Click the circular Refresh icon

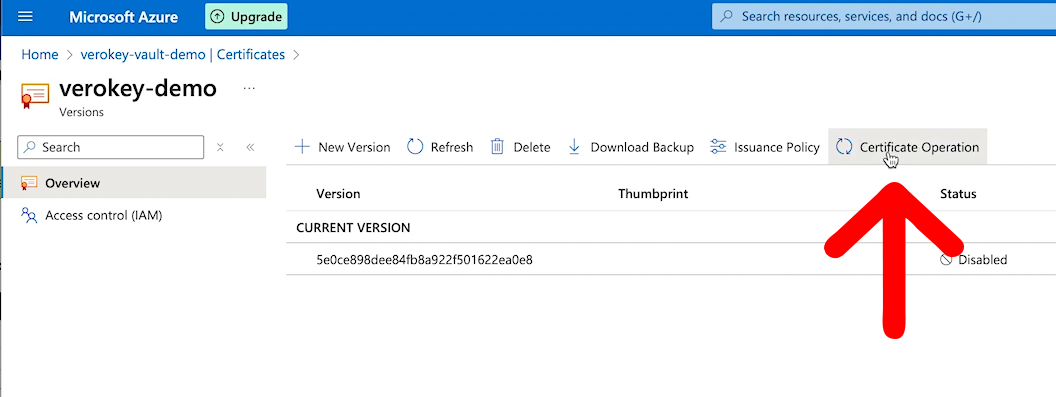tap(415, 147)
